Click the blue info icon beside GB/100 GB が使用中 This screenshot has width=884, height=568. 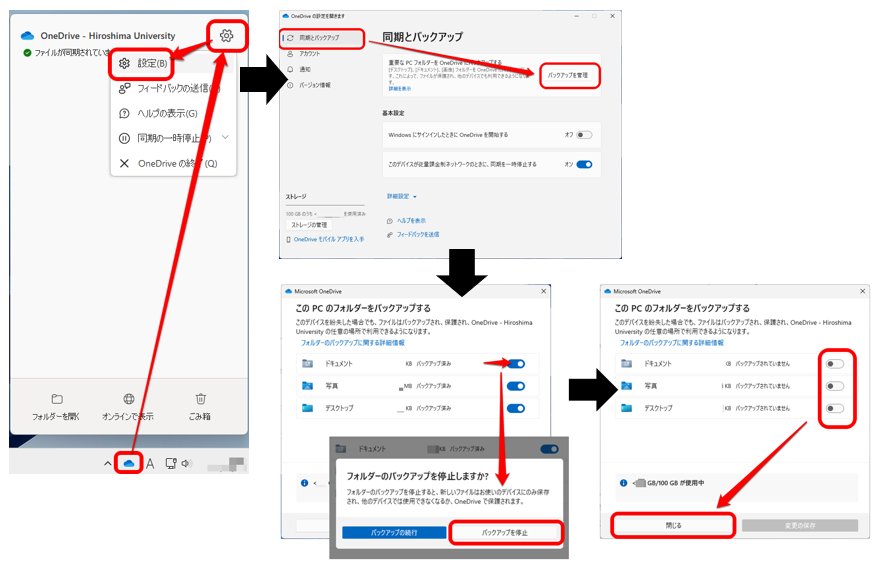point(623,483)
